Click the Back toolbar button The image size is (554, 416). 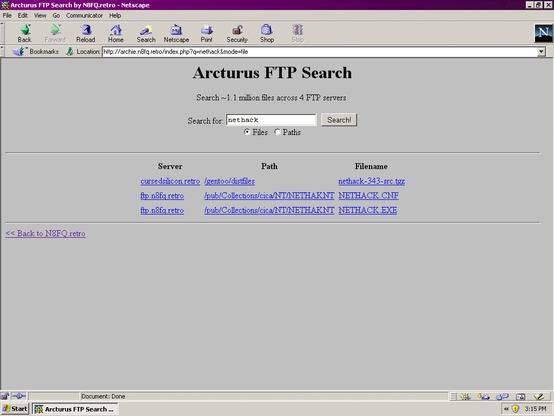pyautogui.click(x=25, y=34)
